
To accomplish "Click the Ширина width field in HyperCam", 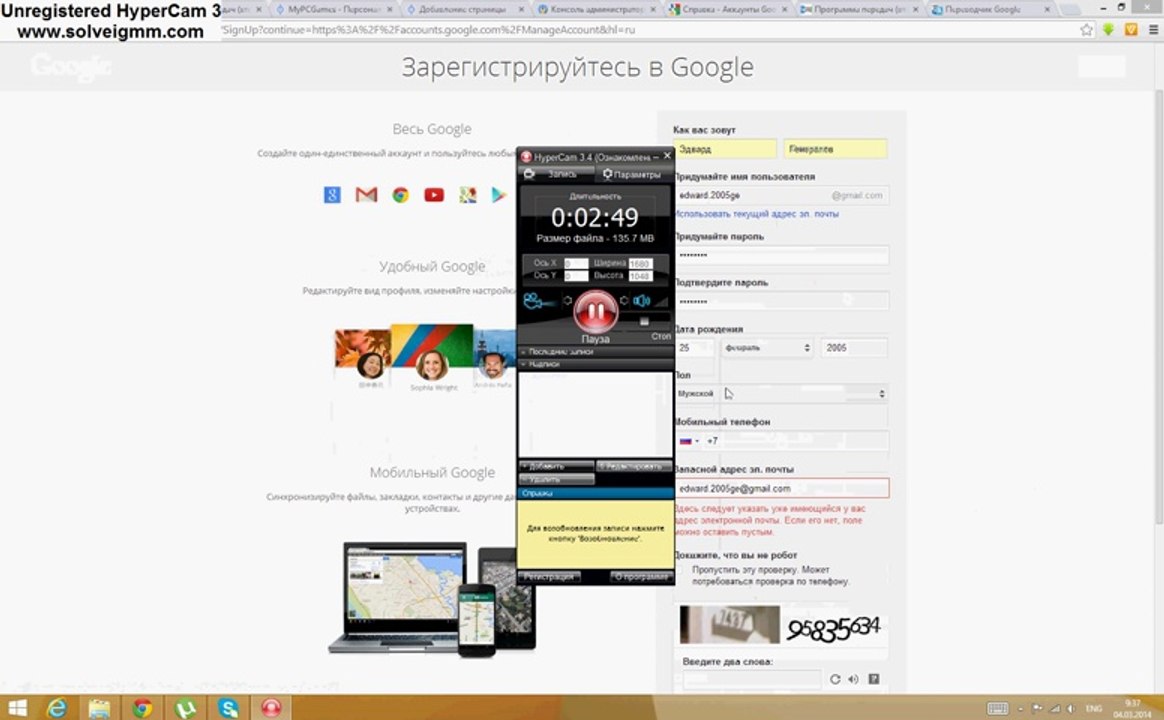I will pyautogui.click(x=641, y=264).
